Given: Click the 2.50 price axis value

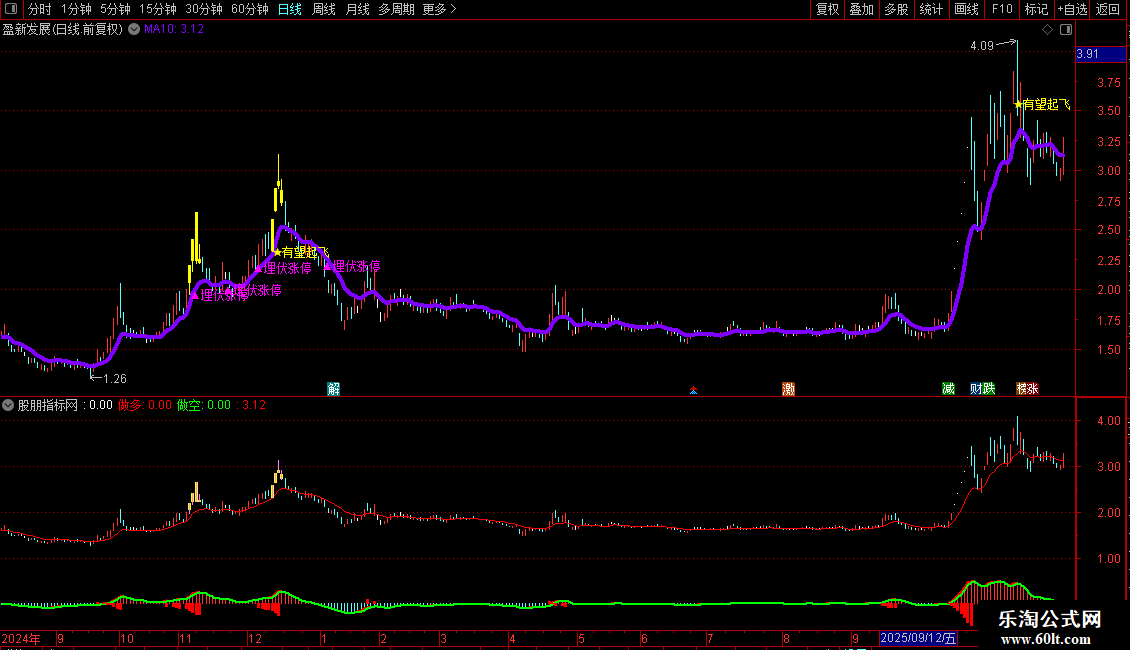Looking at the screenshot, I should (1108, 230).
